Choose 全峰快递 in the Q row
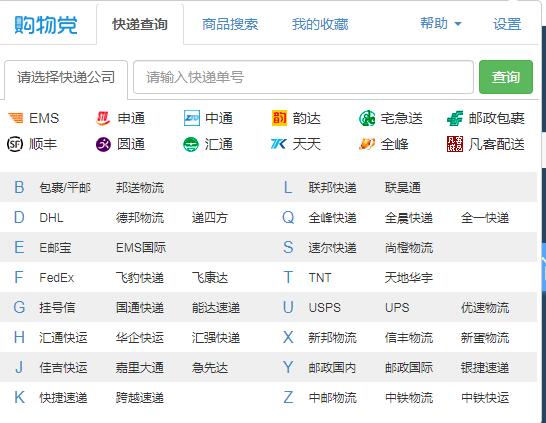Screen dimensions: 546x423 tap(333, 218)
